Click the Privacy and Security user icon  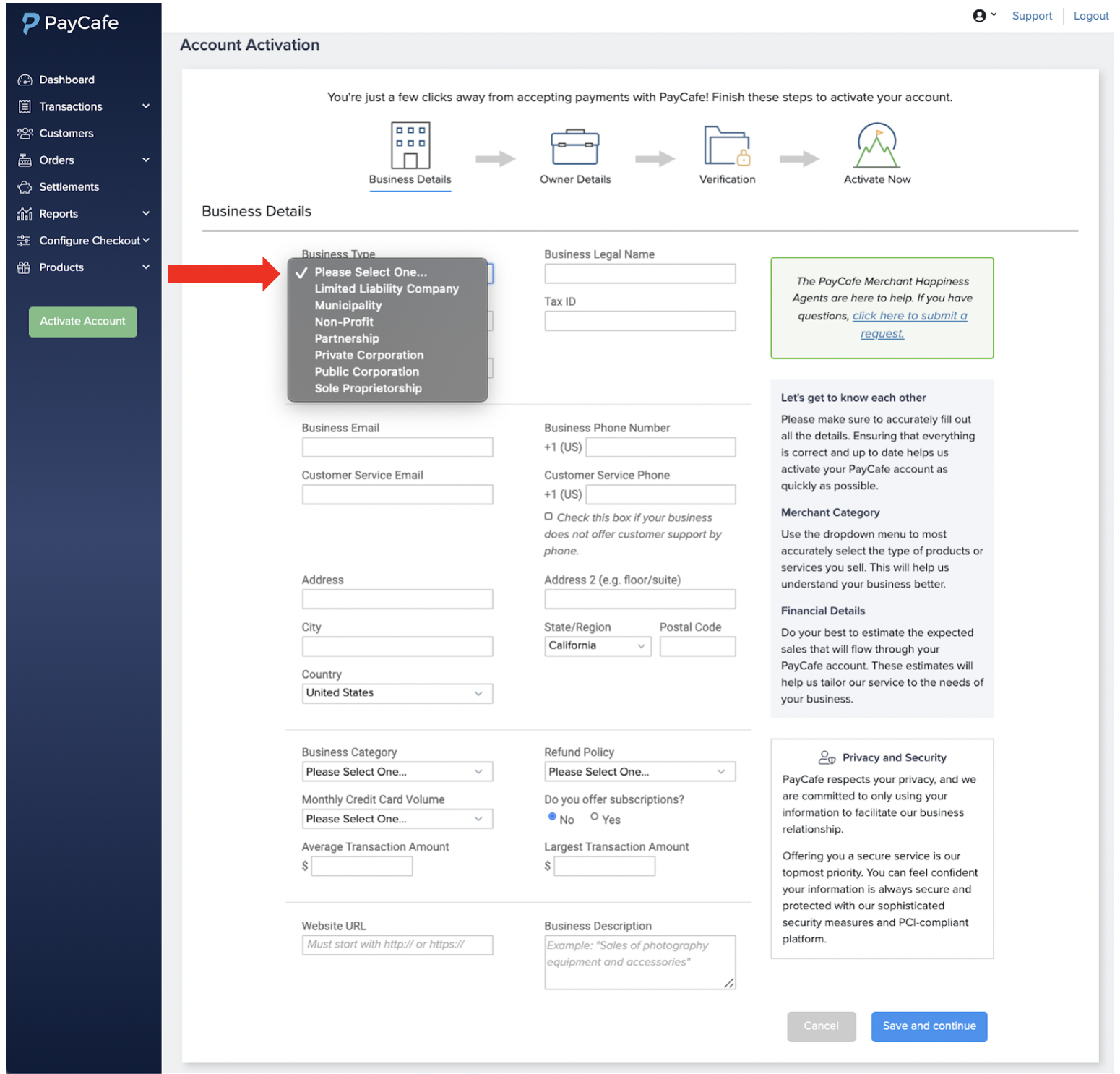point(827,757)
